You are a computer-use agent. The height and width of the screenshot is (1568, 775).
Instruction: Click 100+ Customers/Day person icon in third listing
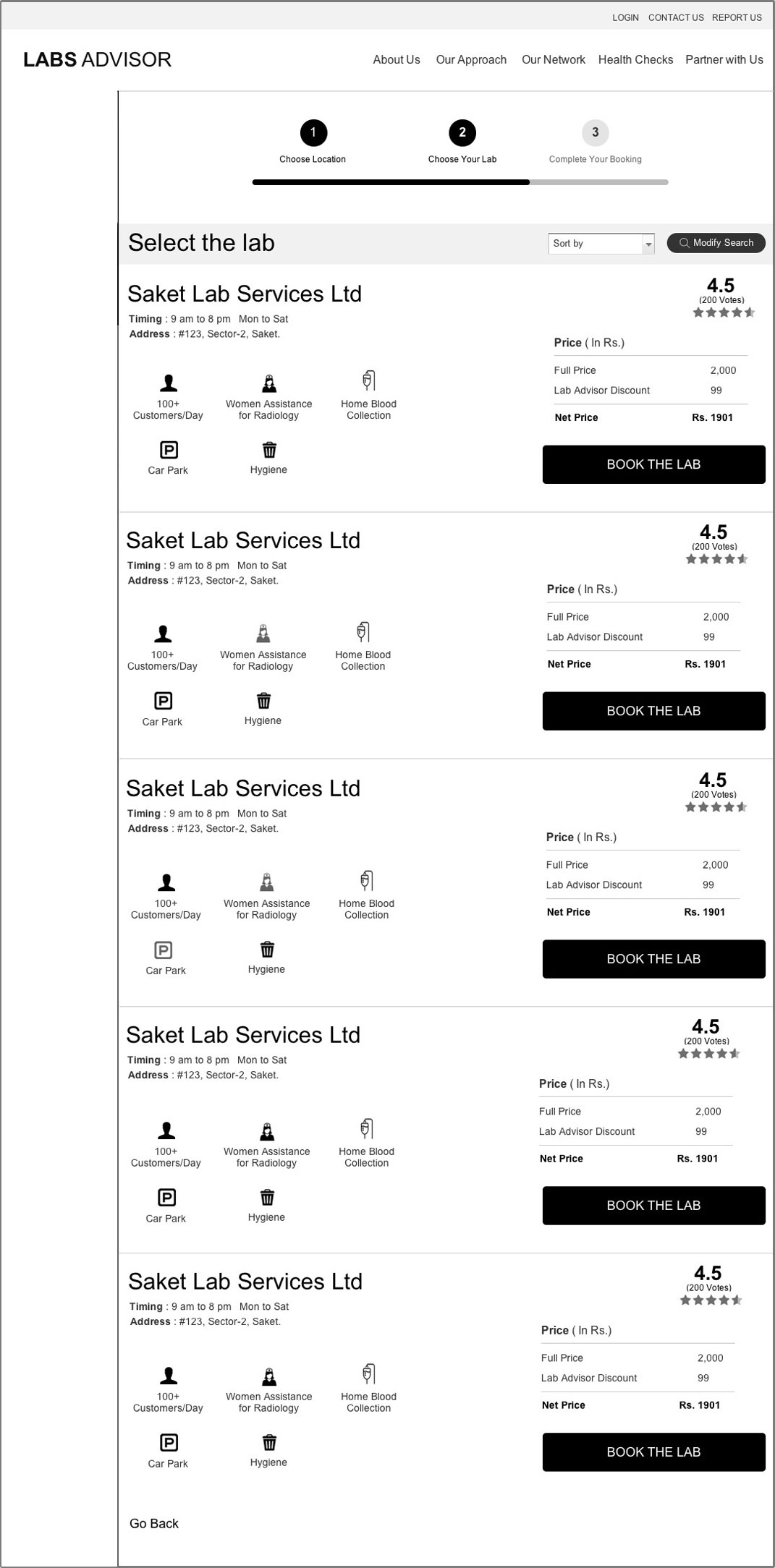tap(166, 882)
